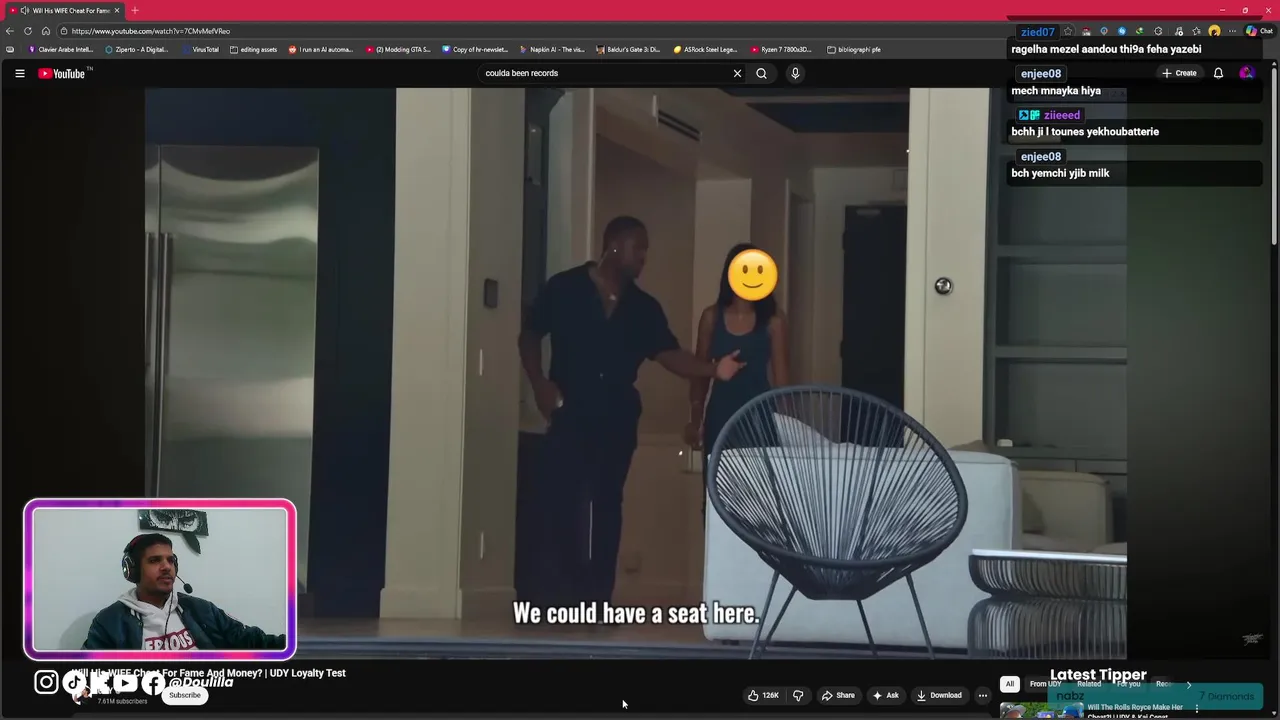This screenshot has width=1280, height=720.
Task: Open the Chat button in the browser toolbar
Action: pyautogui.click(x=1259, y=31)
